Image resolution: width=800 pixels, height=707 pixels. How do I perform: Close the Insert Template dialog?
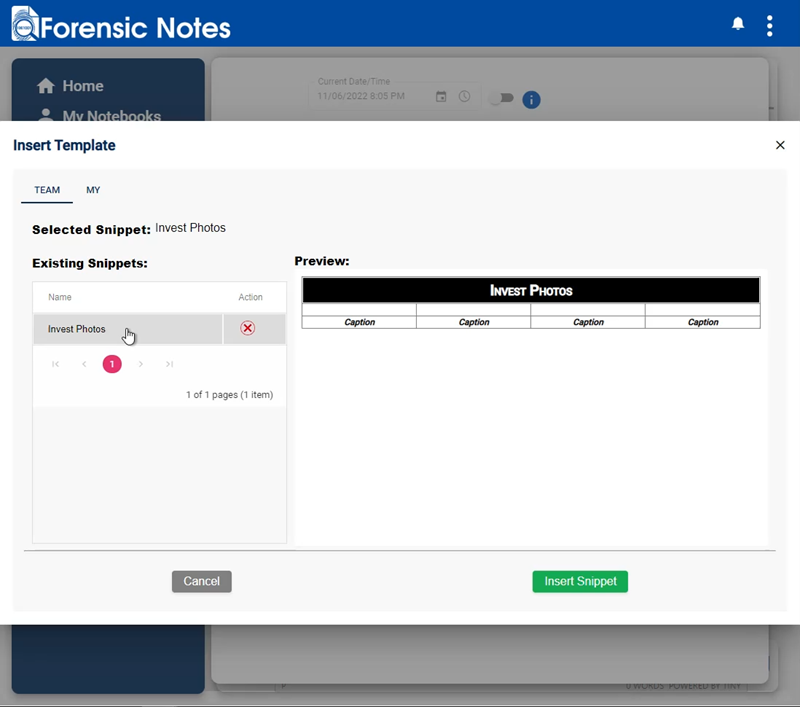780,145
